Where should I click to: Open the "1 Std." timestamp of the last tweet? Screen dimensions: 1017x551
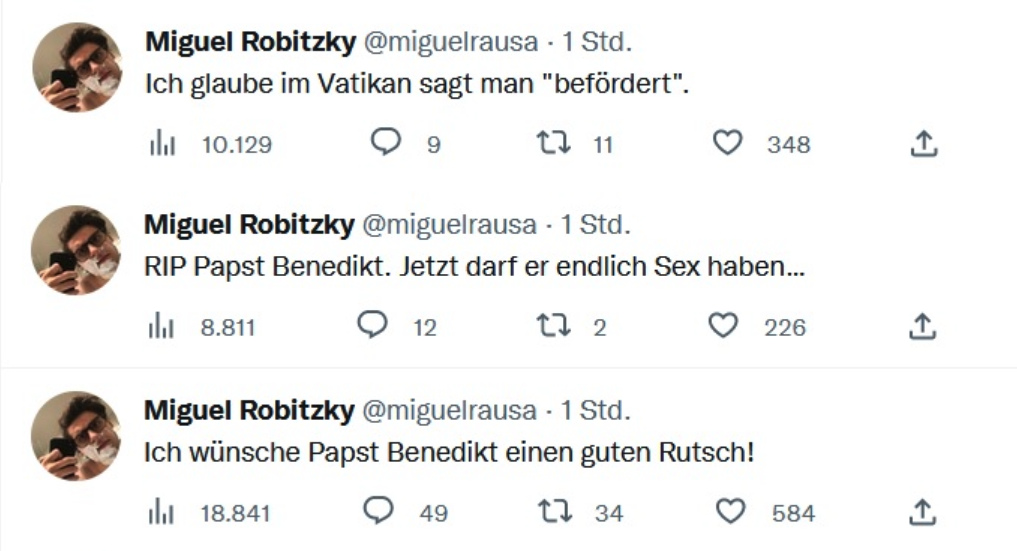click(x=595, y=410)
